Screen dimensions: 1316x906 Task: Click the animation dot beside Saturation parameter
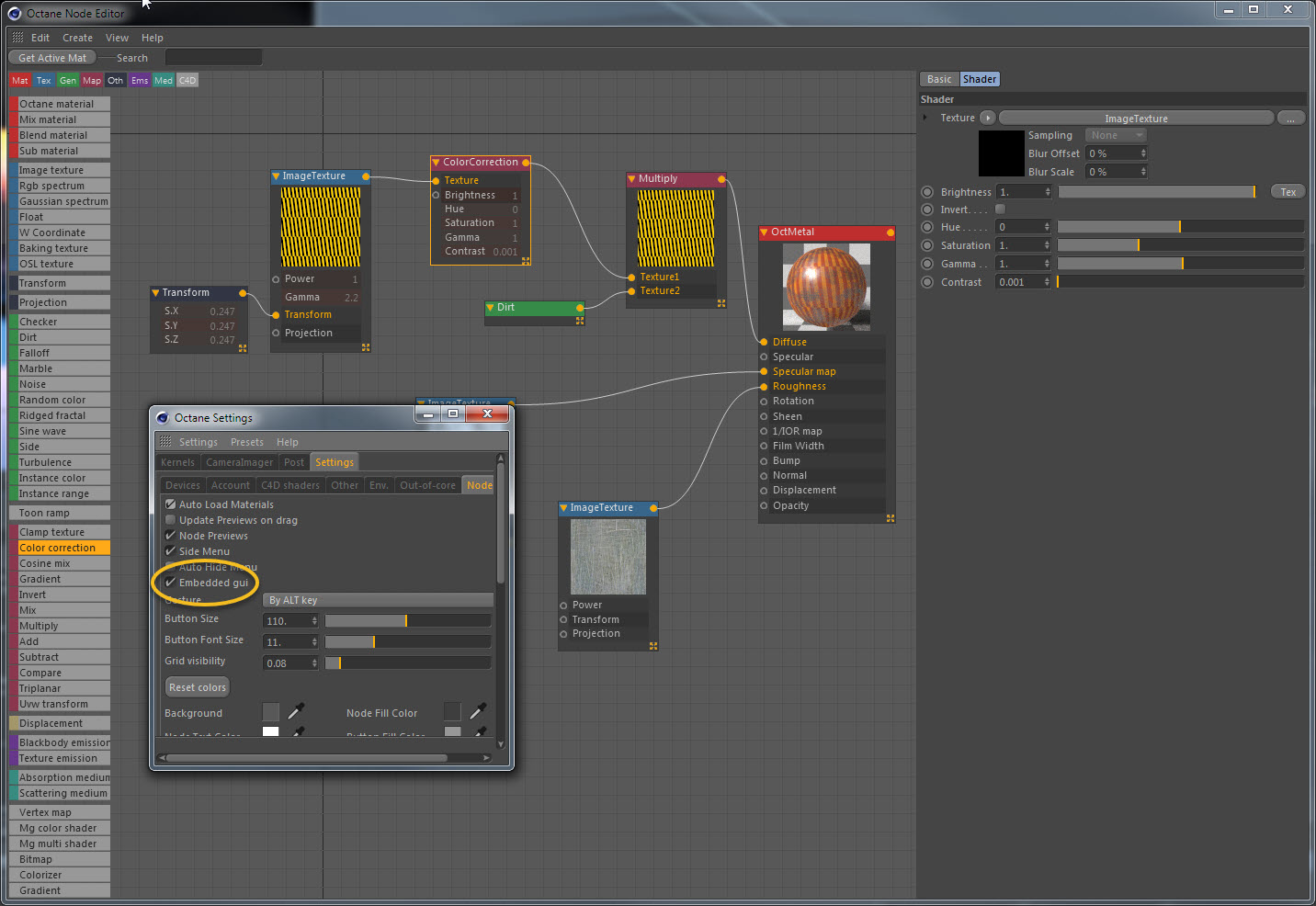(927, 245)
